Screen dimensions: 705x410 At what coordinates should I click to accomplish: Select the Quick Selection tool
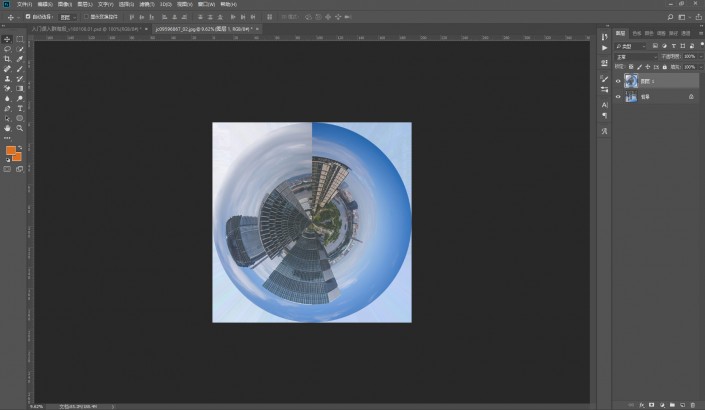pyautogui.click(x=20, y=49)
